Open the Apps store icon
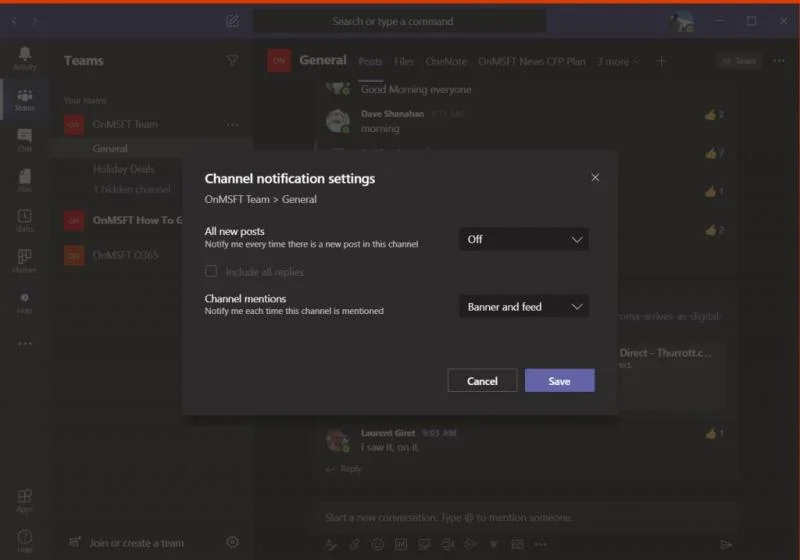800x560 pixels. click(x=24, y=500)
